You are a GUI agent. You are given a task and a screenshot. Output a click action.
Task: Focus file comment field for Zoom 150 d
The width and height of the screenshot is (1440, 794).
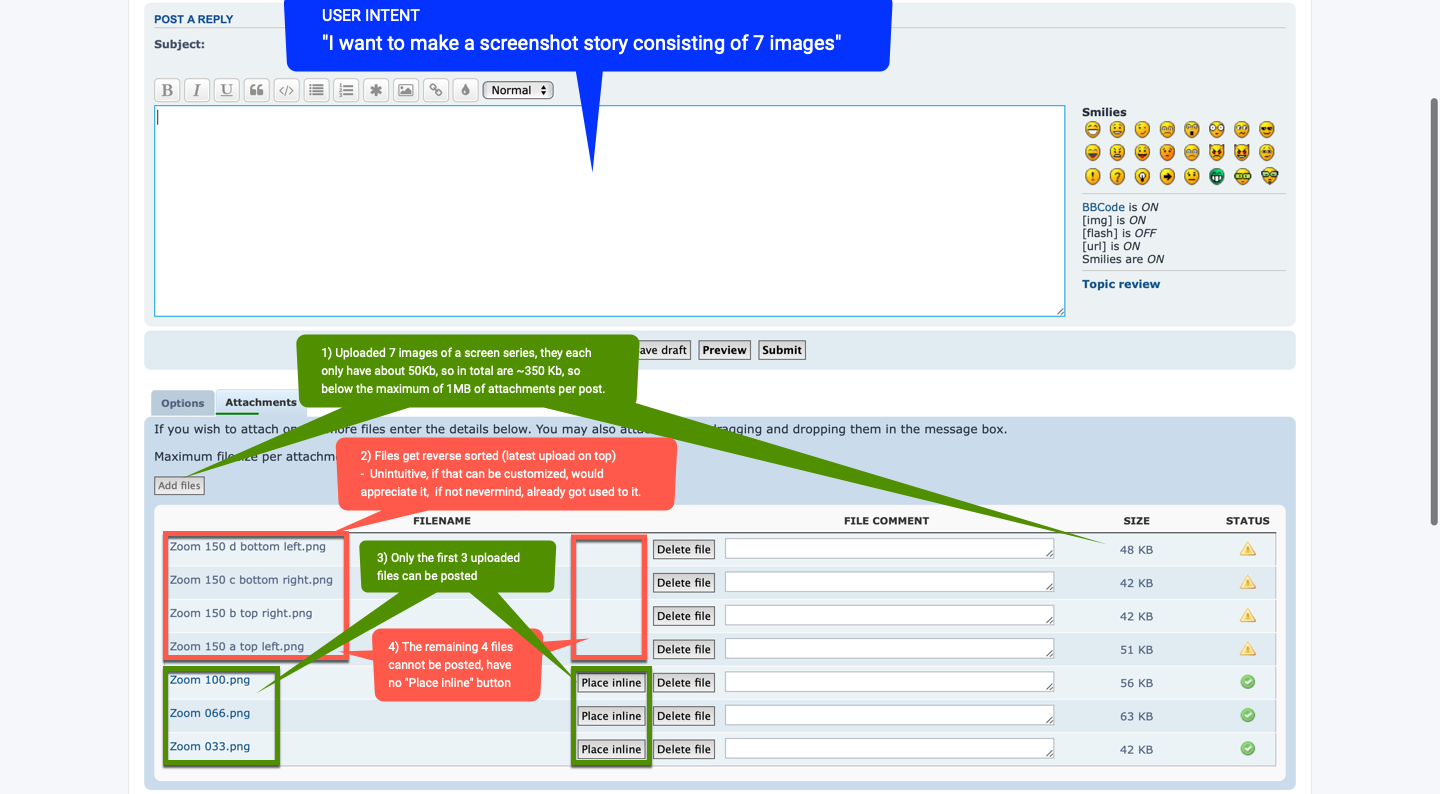pyautogui.click(x=890, y=549)
